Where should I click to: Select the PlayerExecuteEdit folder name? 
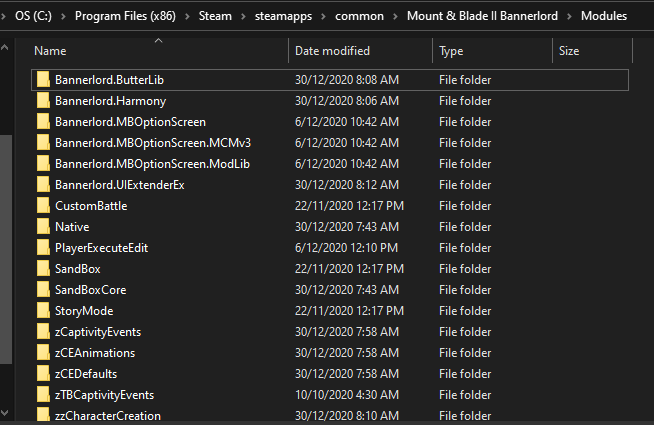[101, 248]
